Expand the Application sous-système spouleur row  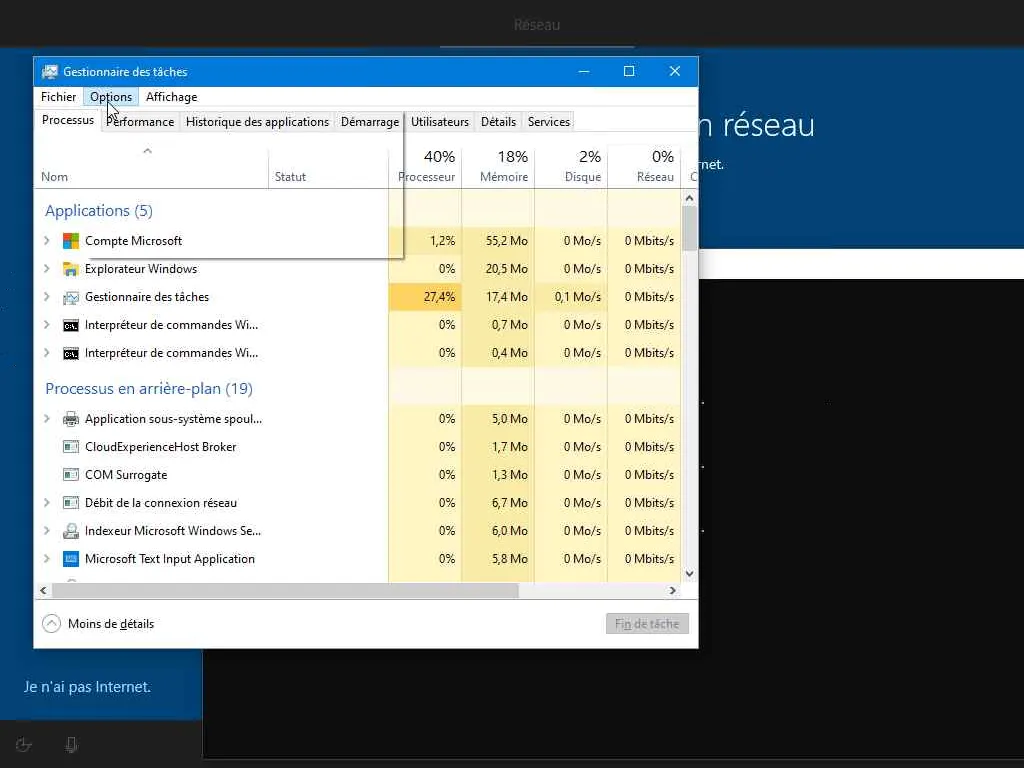[x=47, y=419]
